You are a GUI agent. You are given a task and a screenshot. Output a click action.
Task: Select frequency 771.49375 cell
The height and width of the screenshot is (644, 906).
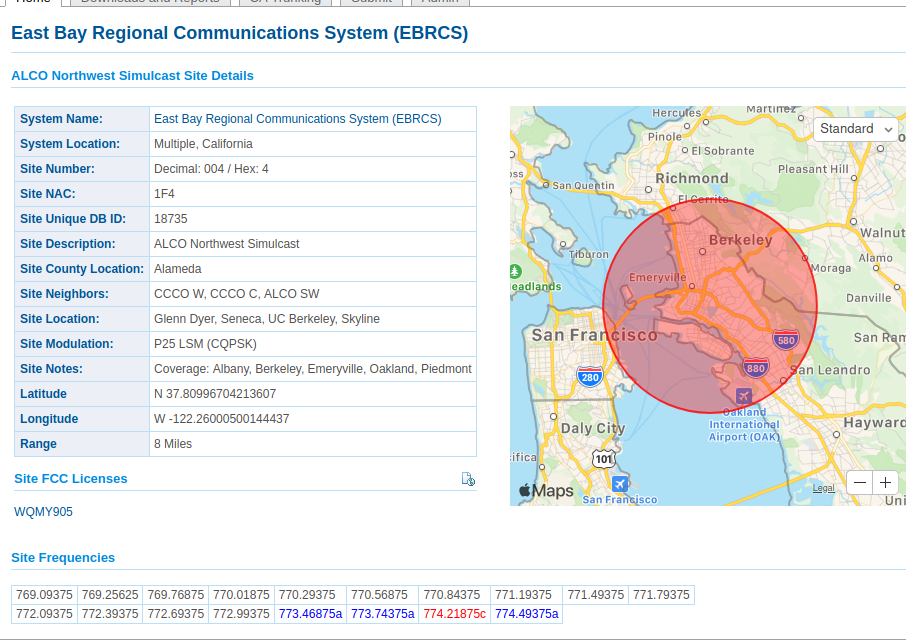[596, 595]
